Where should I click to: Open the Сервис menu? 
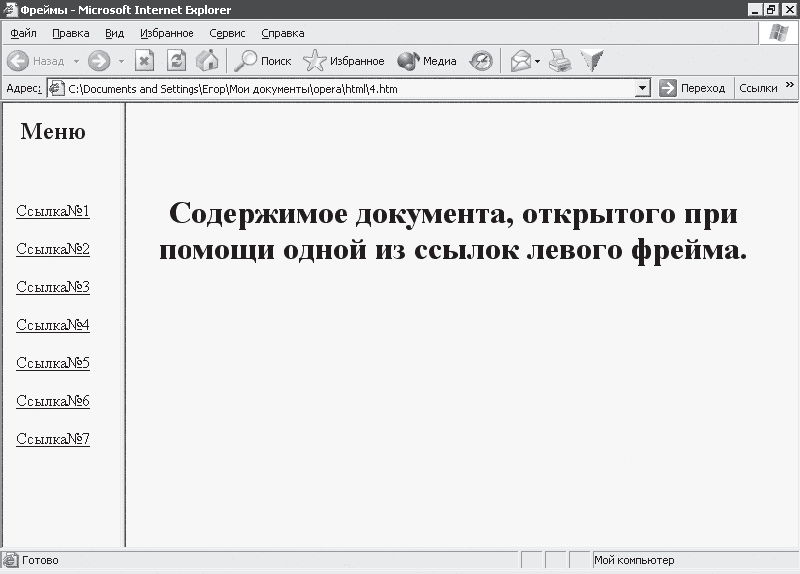227,33
